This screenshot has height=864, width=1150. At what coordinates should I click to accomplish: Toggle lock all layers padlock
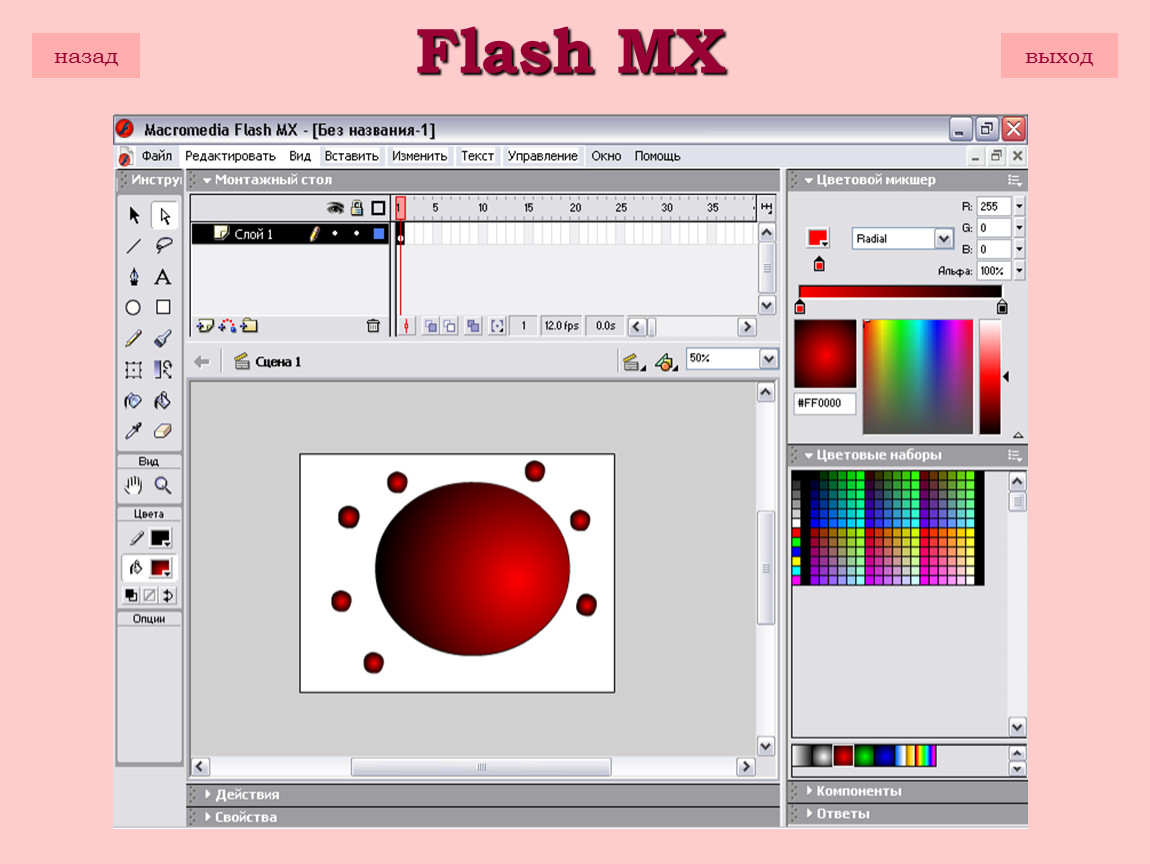pos(357,208)
